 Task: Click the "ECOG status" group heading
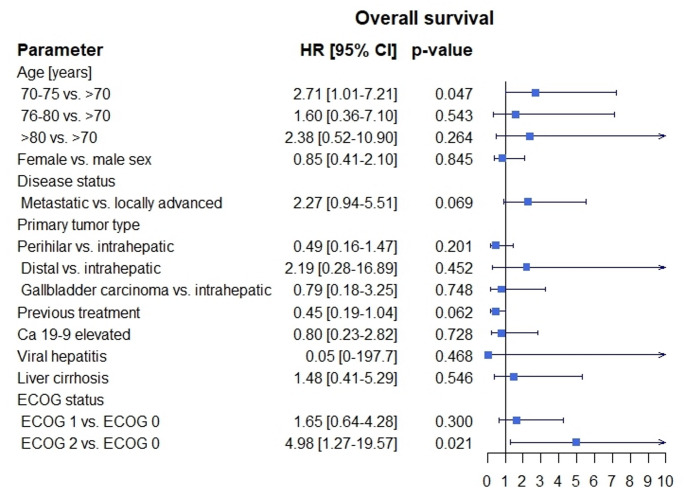pos(58,399)
